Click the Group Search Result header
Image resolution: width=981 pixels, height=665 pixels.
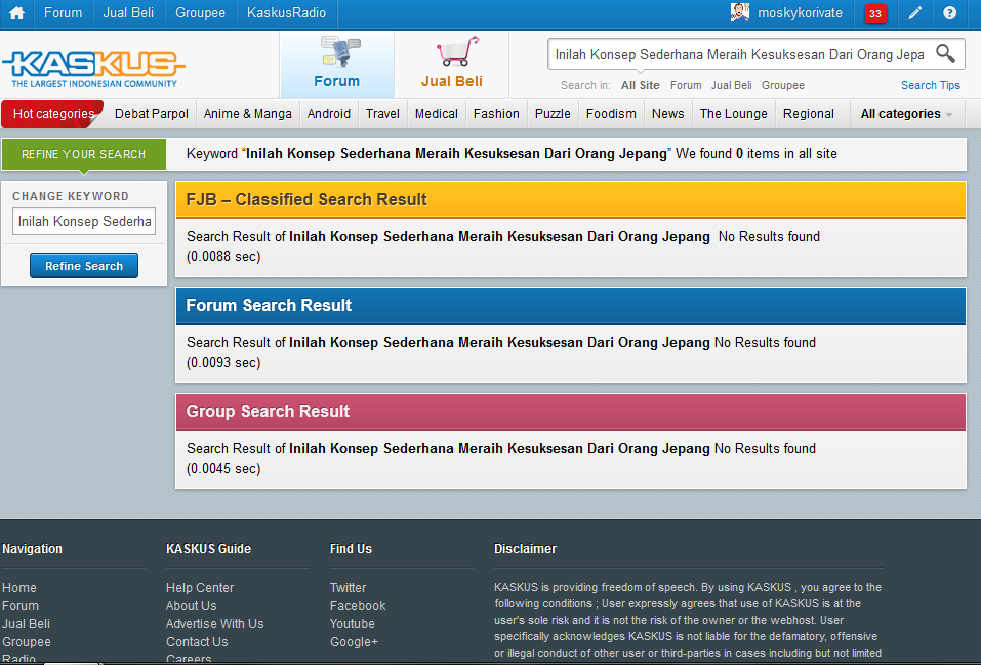pyautogui.click(x=571, y=411)
